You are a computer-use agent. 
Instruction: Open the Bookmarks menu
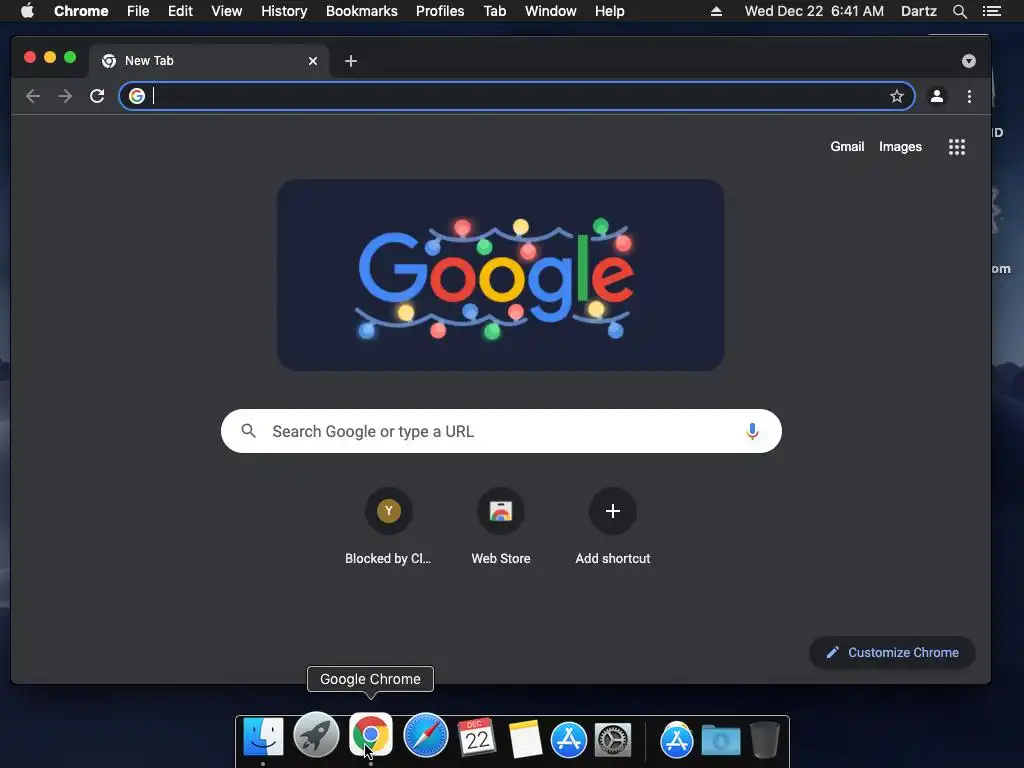362,11
